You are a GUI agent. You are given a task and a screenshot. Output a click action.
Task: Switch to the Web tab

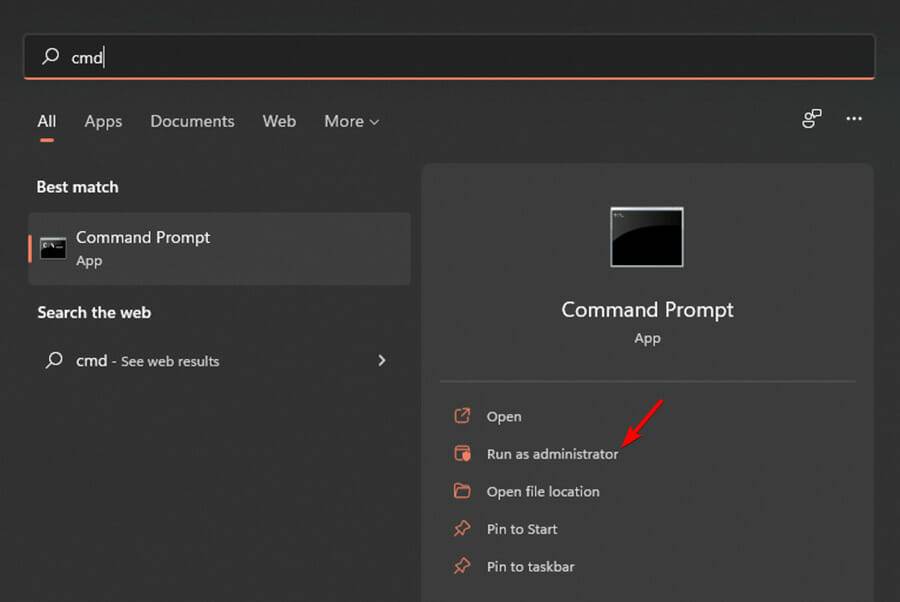(x=279, y=121)
